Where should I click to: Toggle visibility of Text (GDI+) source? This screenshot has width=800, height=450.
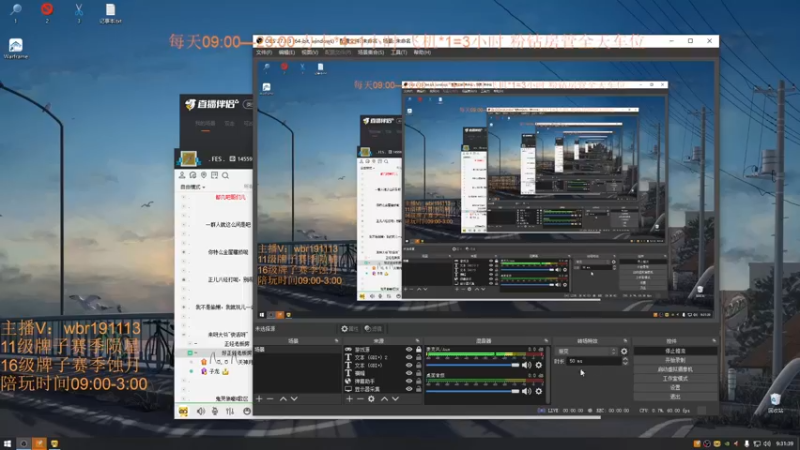click(x=409, y=365)
